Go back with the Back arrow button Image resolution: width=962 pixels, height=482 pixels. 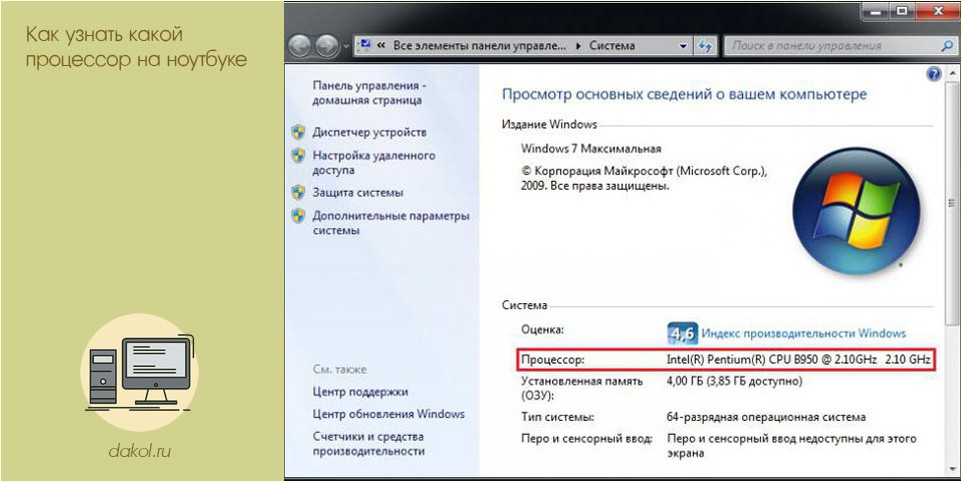coord(300,45)
